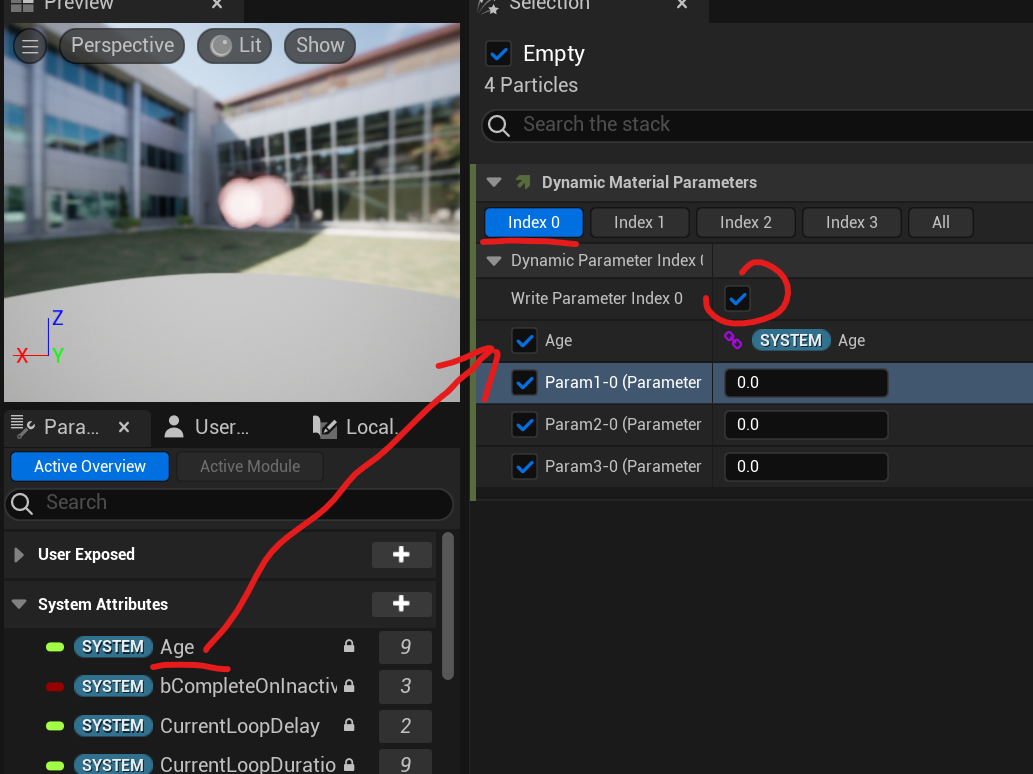Image resolution: width=1033 pixels, height=774 pixels.
Task: Switch to the User Parameters tab
Action: (x=208, y=427)
